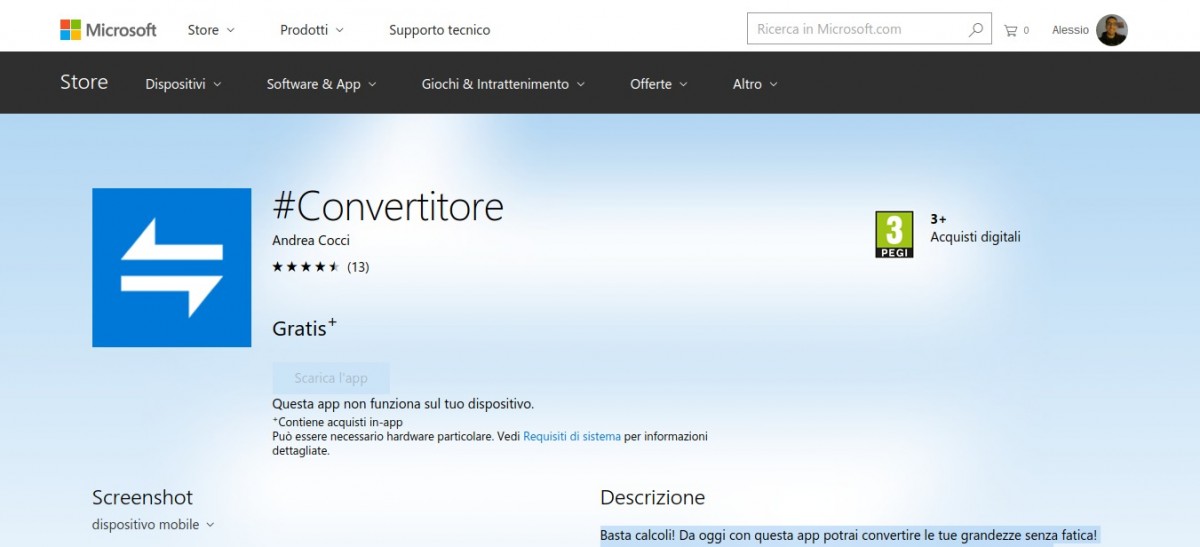Screen dimensions: 1200x547
Task: Click the star rating row
Action: click(x=306, y=267)
